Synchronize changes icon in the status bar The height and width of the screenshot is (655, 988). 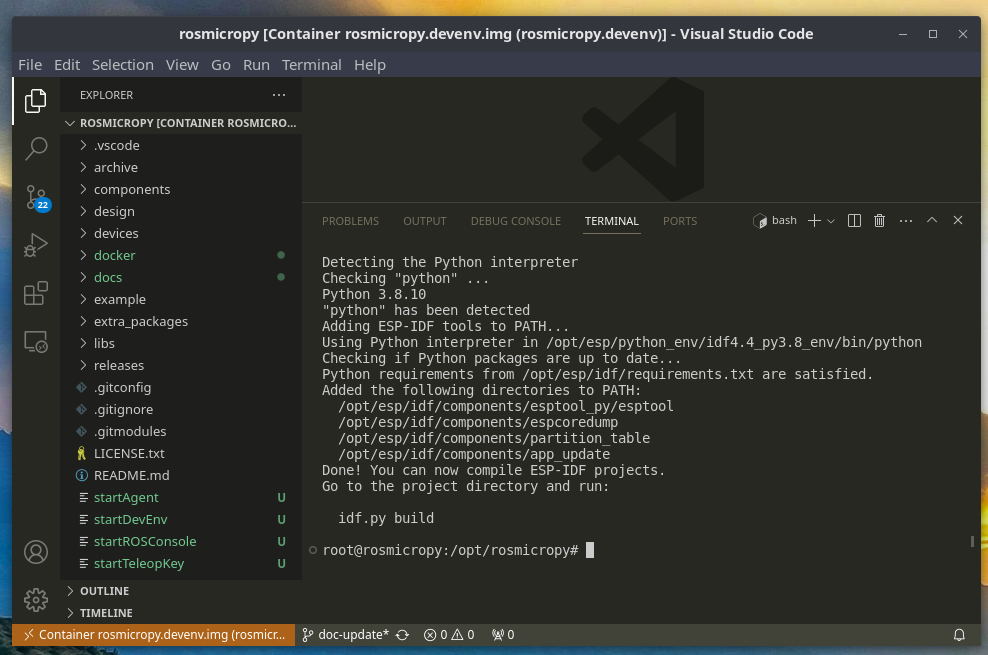[x=402, y=635]
